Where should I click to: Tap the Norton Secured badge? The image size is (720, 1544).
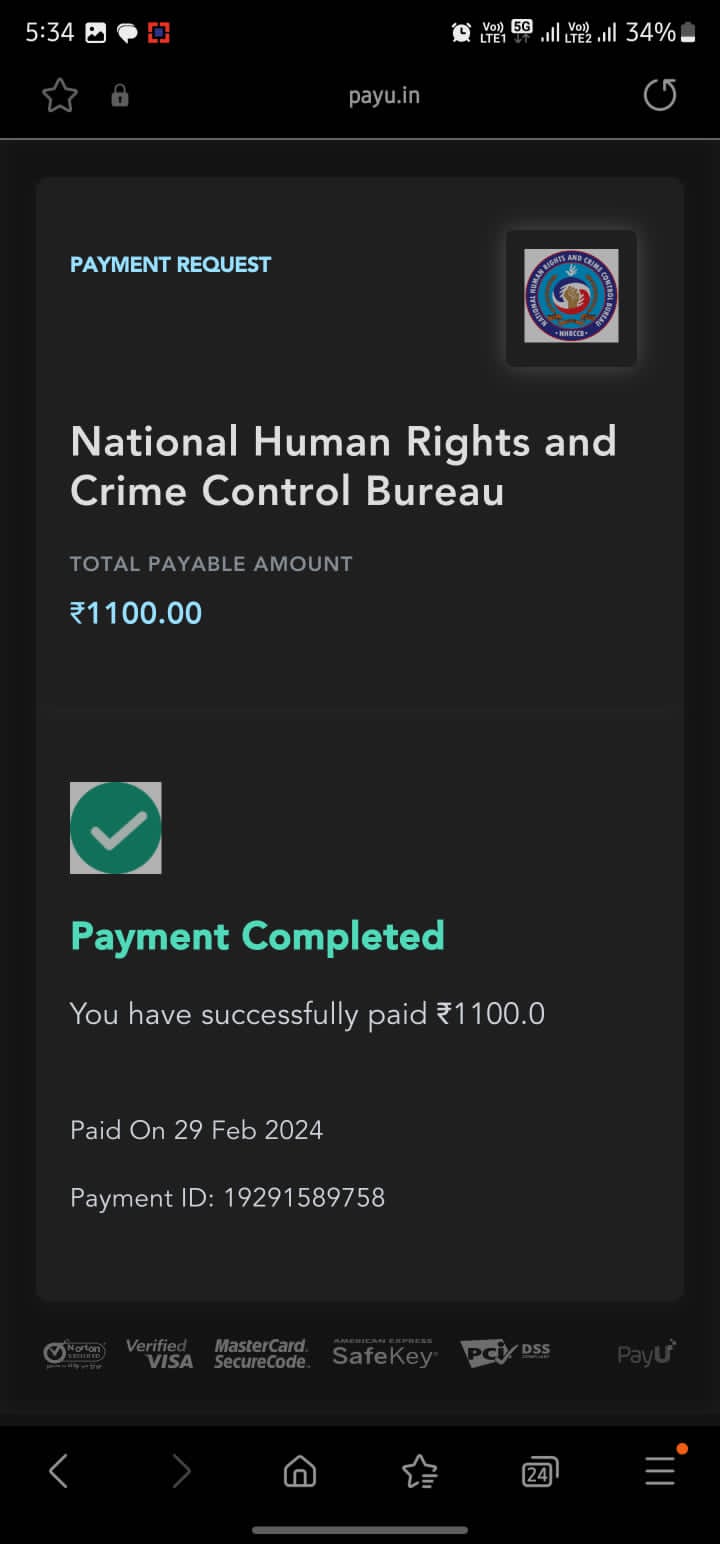pos(74,1354)
